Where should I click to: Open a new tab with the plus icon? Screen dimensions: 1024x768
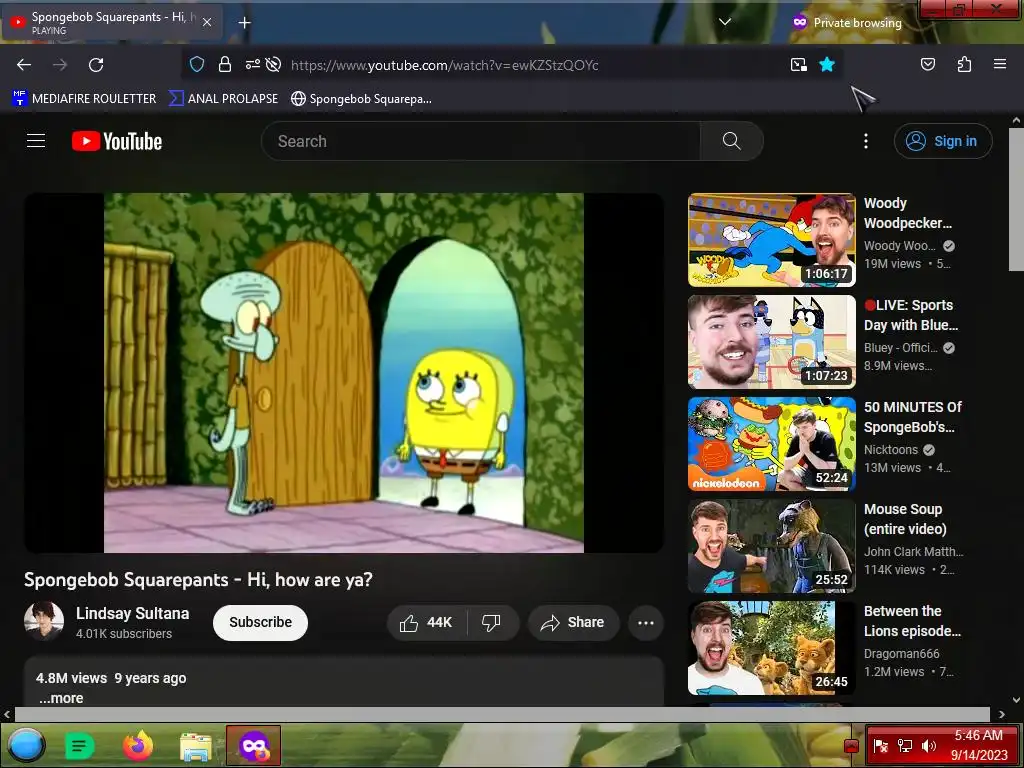pyautogui.click(x=244, y=23)
